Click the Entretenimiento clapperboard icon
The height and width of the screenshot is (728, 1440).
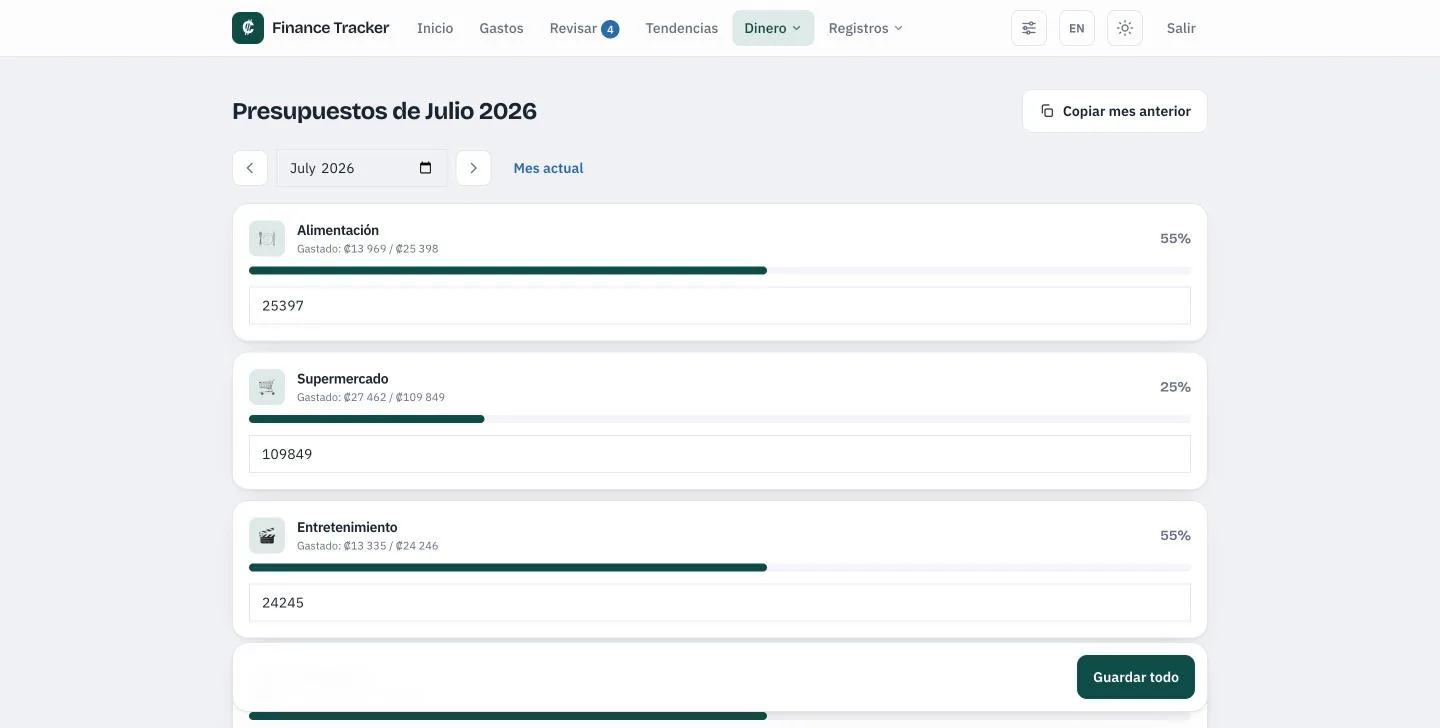pos(267,535)
